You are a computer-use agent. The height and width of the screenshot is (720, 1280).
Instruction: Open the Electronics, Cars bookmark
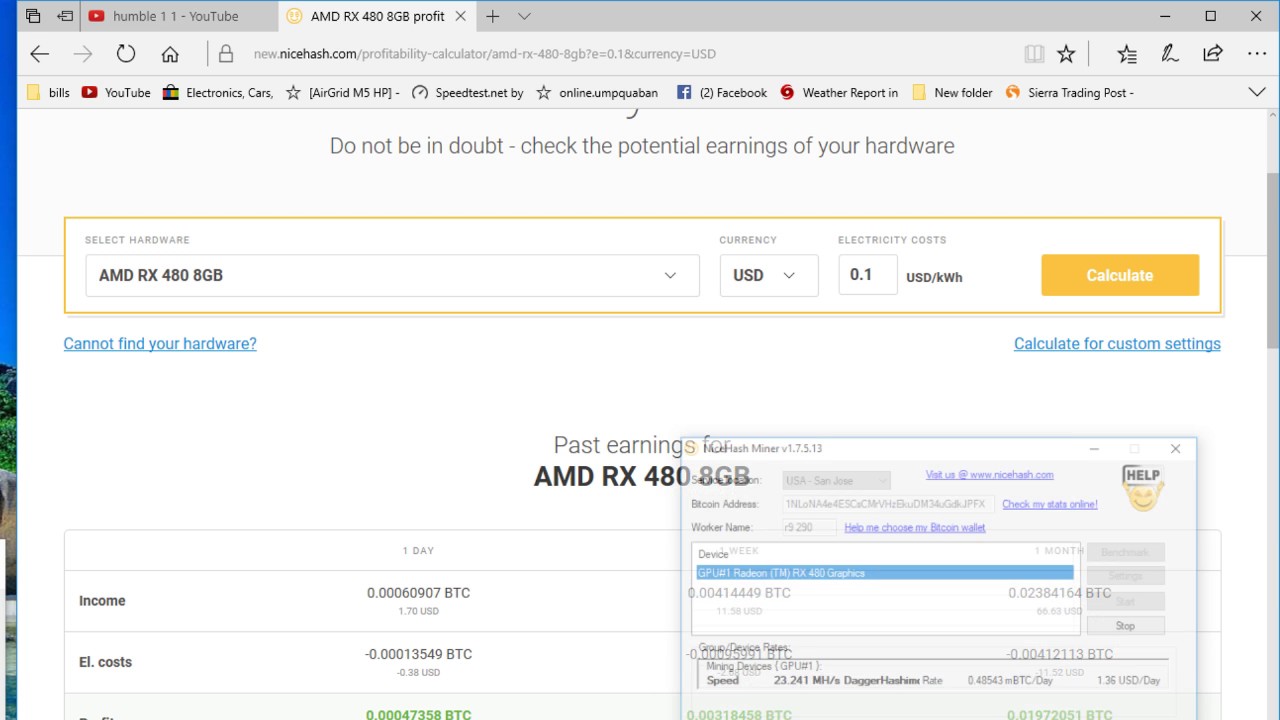[x=217, y=92]
